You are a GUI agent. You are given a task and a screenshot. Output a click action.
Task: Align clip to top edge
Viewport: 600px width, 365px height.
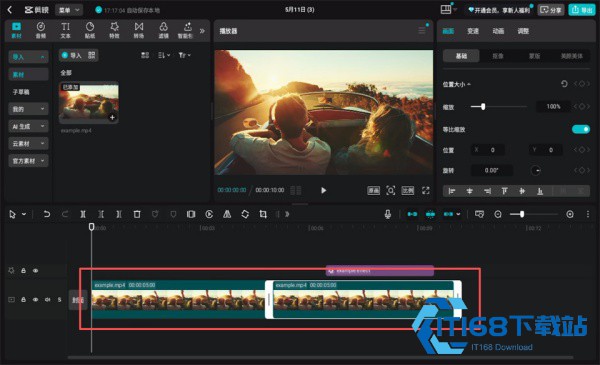coord(505,191)
